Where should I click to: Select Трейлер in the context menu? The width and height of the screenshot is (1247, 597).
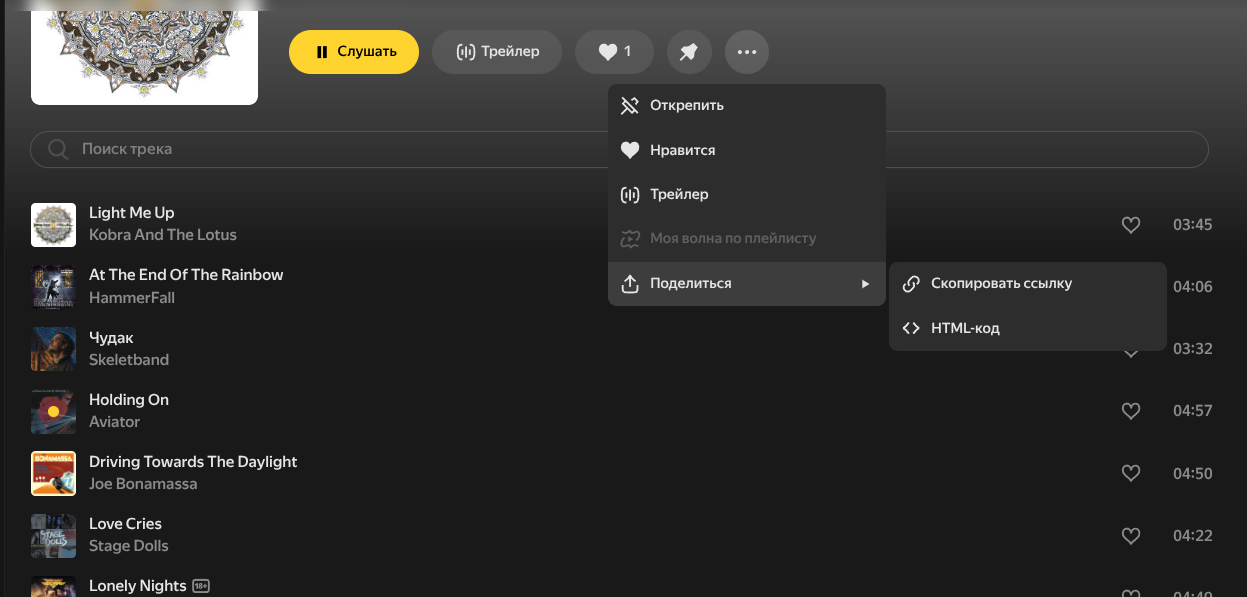coord(679,194)
